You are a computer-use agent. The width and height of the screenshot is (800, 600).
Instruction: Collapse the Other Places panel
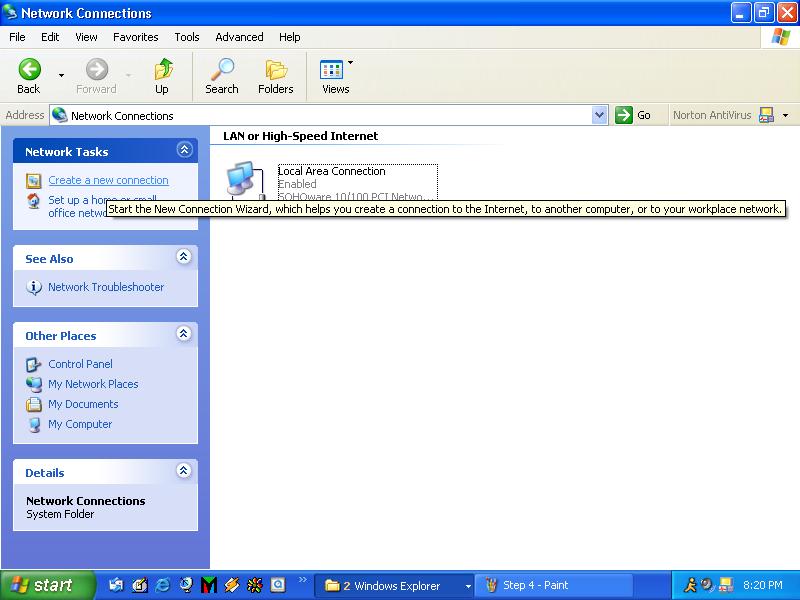coord(184,334)
